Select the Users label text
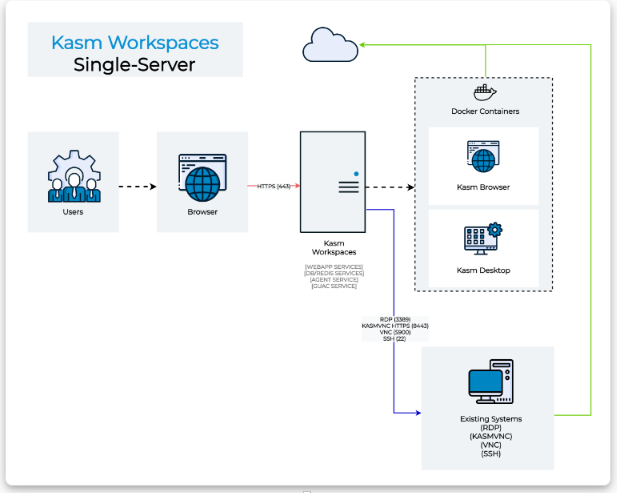This screenshot has width=617, height=493. pyautogui.click(x=73, y=212)
